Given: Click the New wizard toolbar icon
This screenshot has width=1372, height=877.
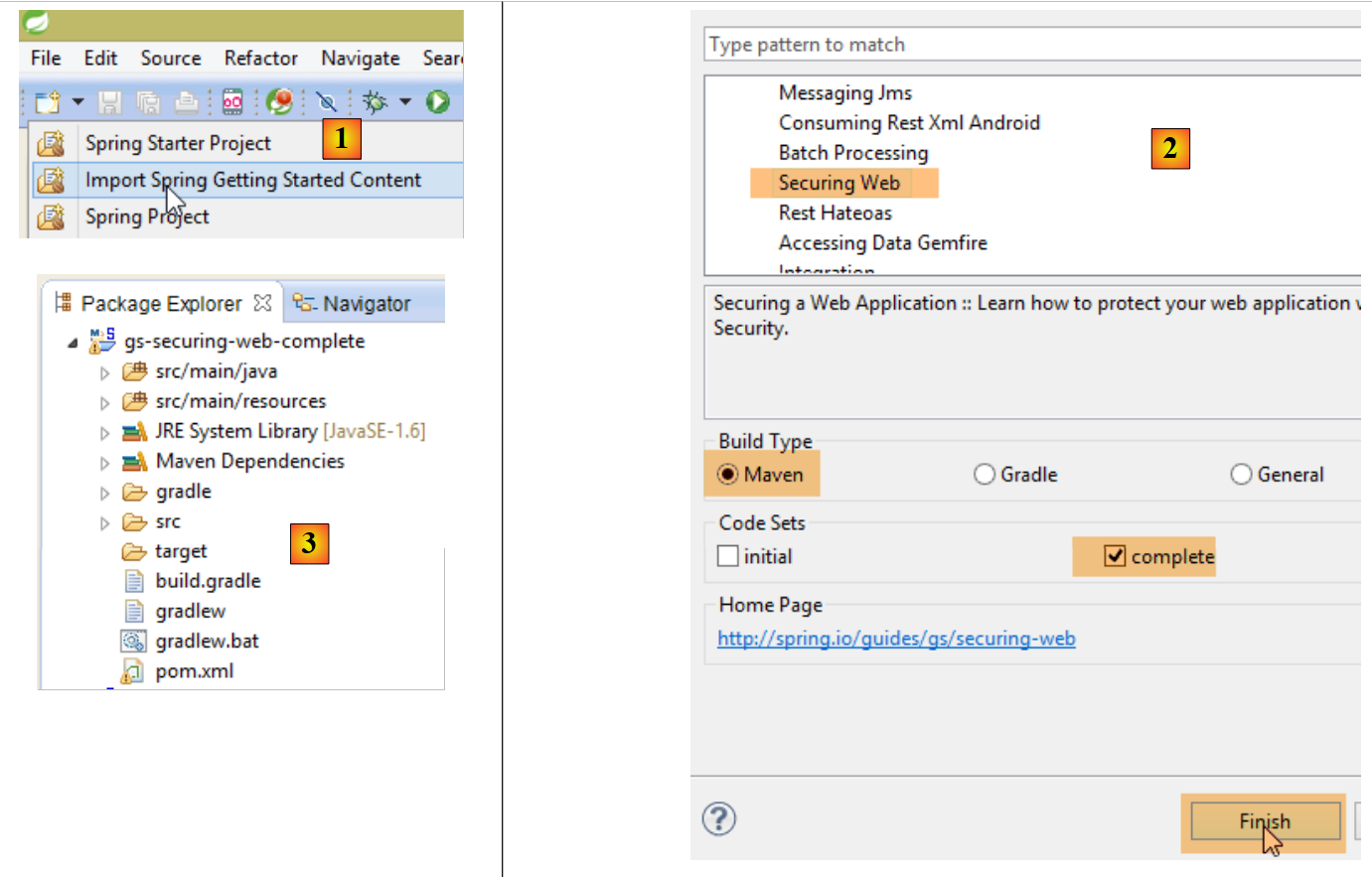Looking at the screenshot, I should [47, 102].
